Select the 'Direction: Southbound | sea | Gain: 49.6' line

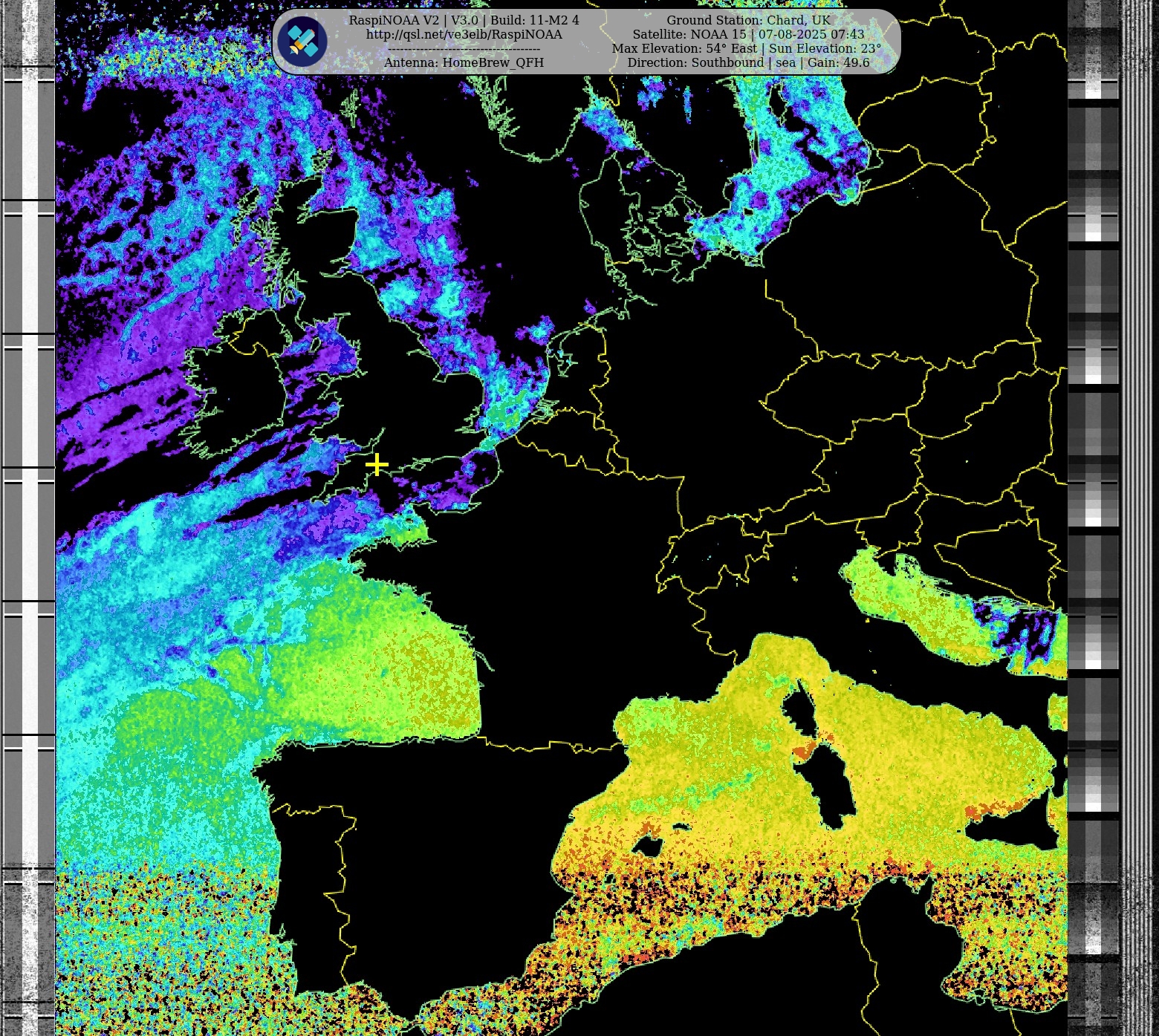tap(748, 63)
